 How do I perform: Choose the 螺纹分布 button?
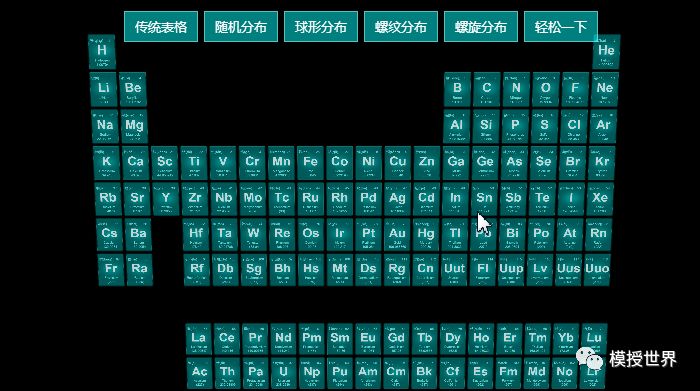[400, 27]
